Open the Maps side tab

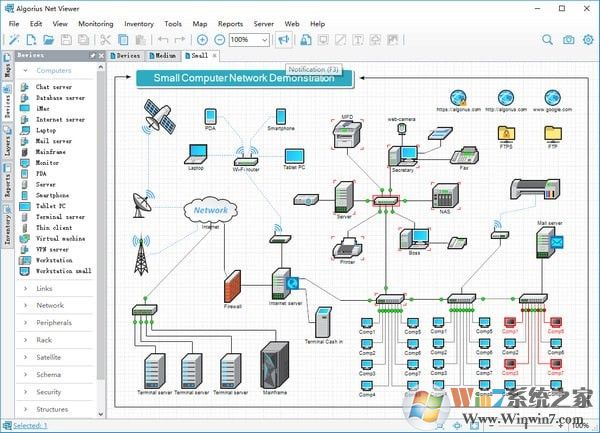7,66
